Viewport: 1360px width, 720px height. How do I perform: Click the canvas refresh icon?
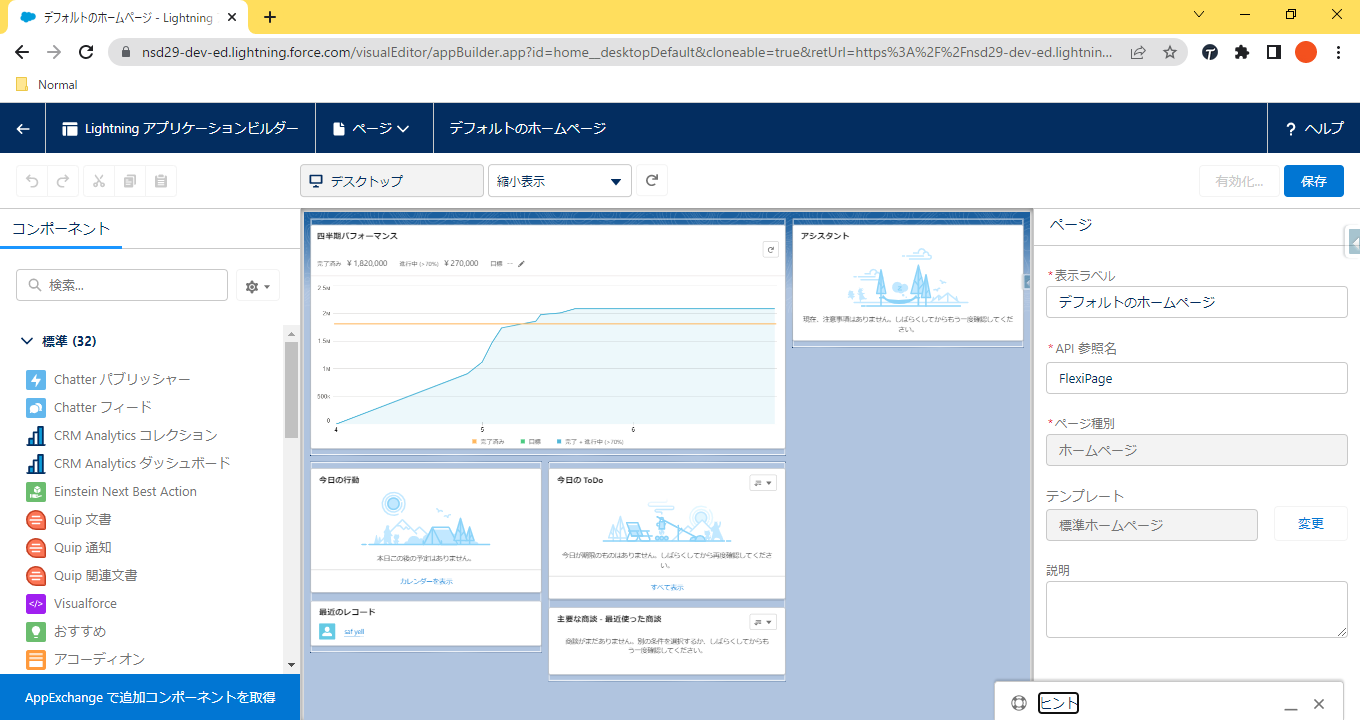coord(652,181)
